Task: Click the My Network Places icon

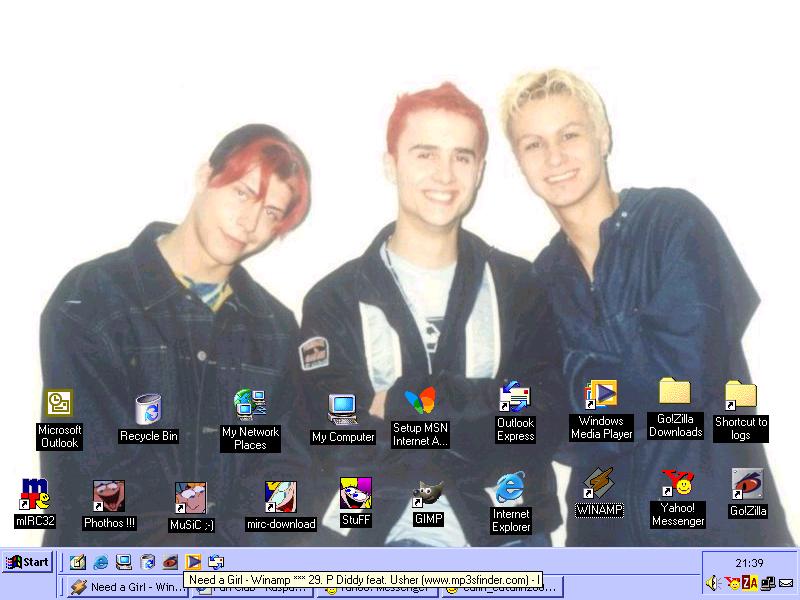Action: coord(249,405)
